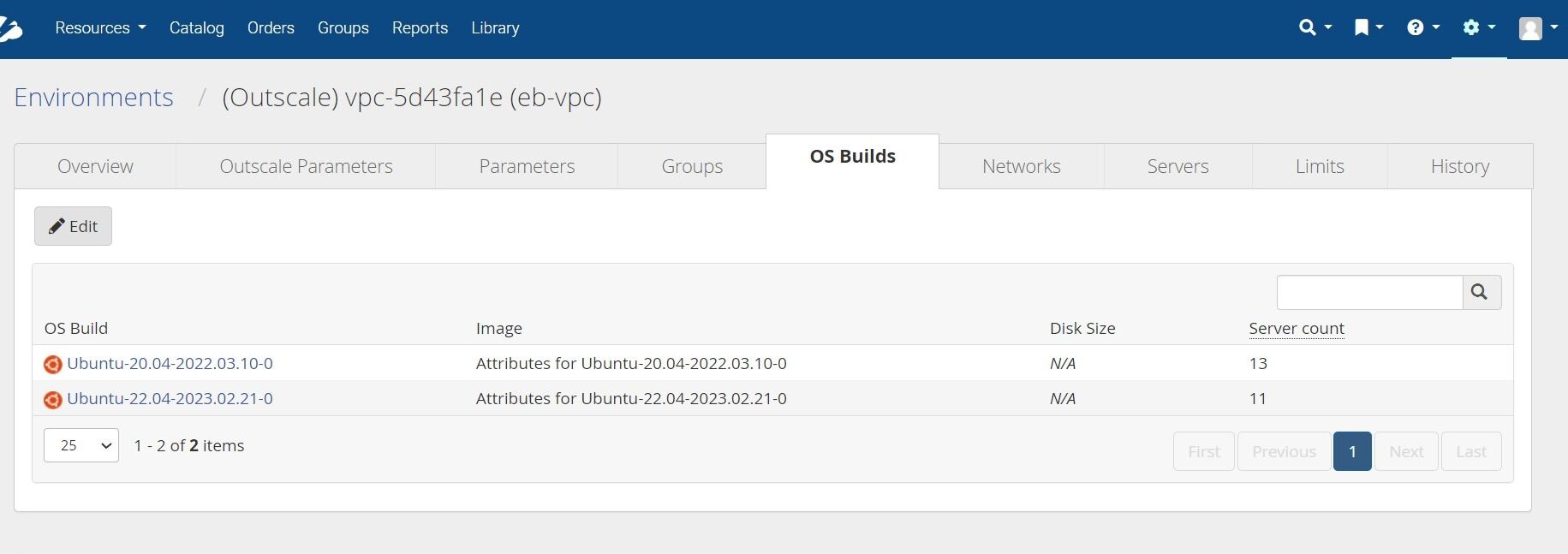This screenshot has width=1568, height=554.
Task: Open Groups in the top navbar
Action: tap(343, 28)
